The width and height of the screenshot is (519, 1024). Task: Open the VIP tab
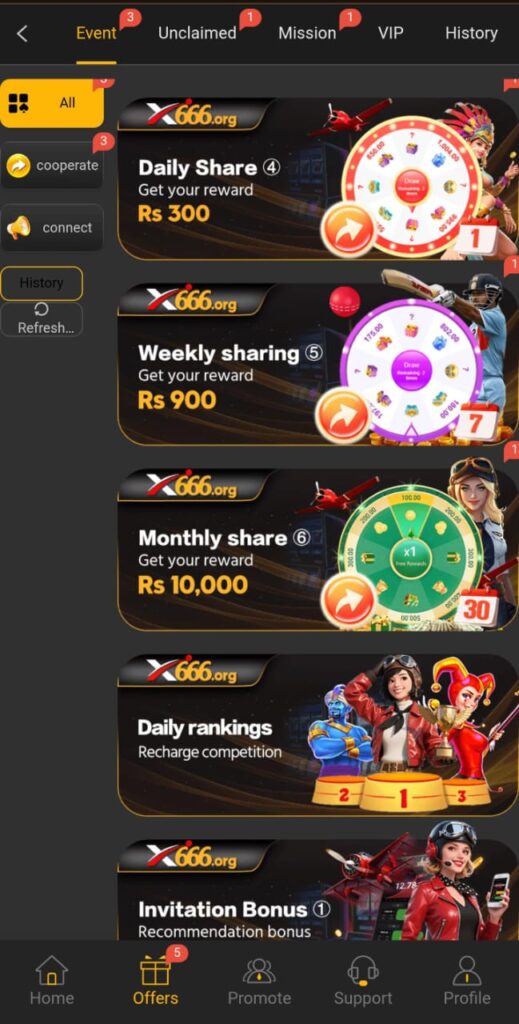pos(390,33)
